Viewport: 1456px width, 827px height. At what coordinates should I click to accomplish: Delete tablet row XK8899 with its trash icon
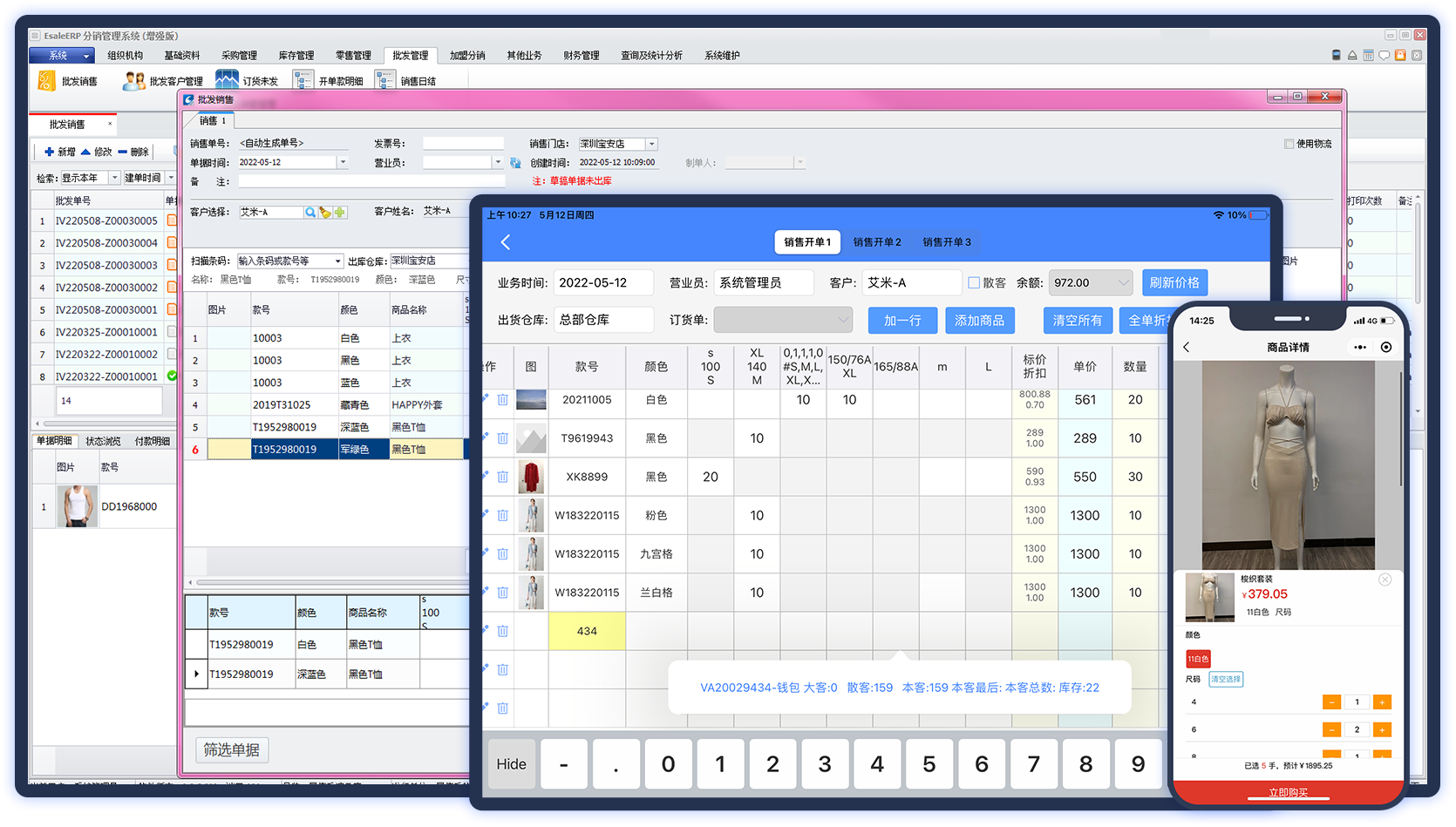pyautogui.click(x=503, y=477)
